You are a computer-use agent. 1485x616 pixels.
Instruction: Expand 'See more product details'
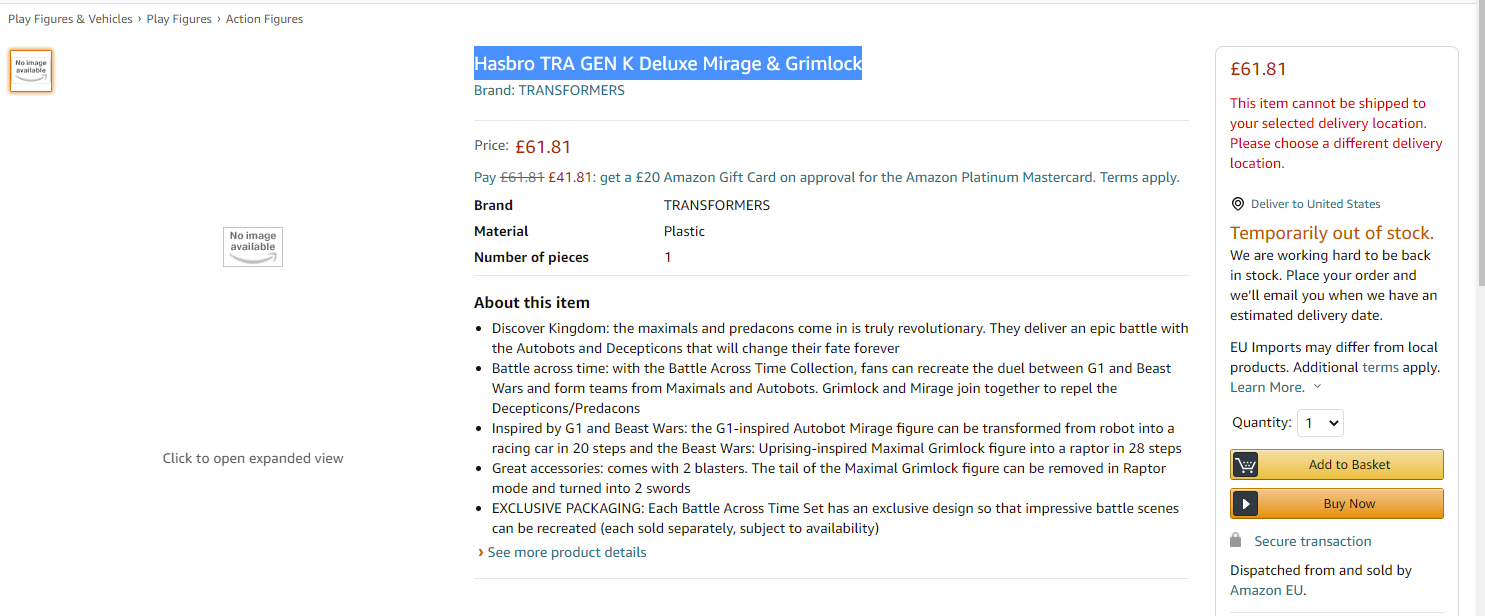[x=566, y=552]
